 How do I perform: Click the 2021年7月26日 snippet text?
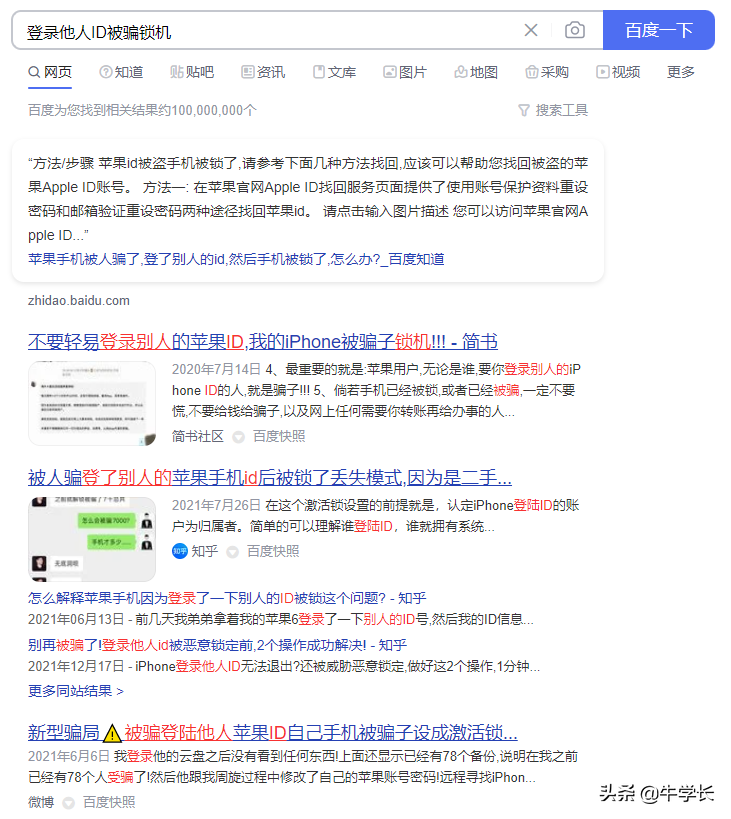[376, 516]
